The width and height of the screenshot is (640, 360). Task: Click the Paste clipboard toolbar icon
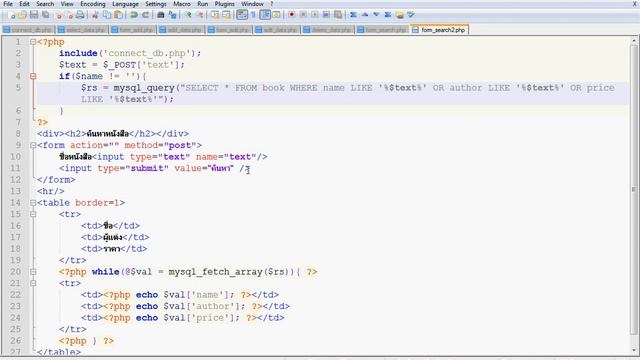(118, 15)
